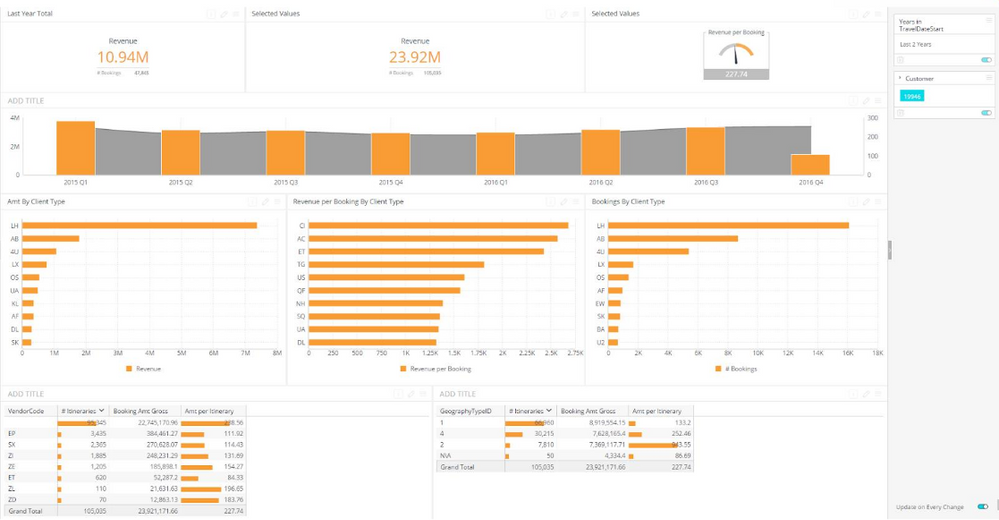Click the 2015 Q1 orange bar
999x520 pixels.
75,148
